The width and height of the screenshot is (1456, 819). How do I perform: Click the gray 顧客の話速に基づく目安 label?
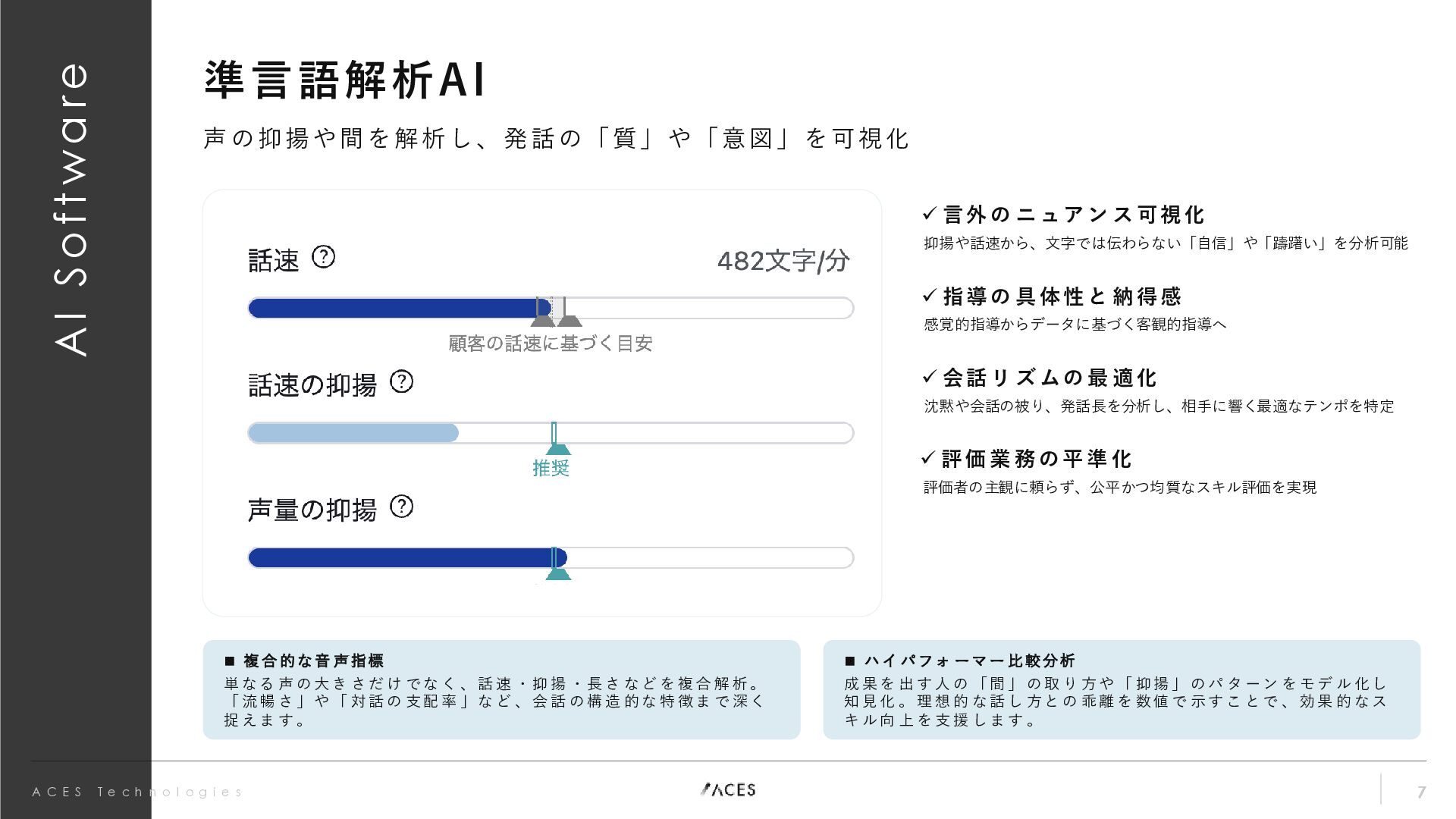pyautogui.click(x=551, y=344)
